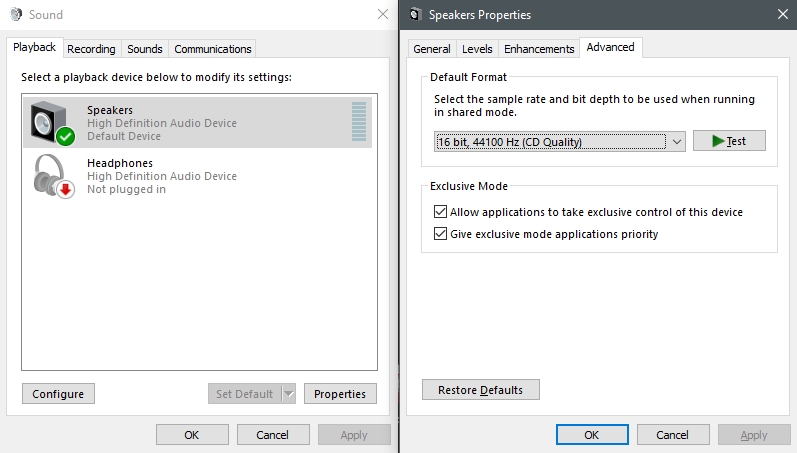Close the Speakers Properties window
The image size is (797, 453).
point(783,14)
